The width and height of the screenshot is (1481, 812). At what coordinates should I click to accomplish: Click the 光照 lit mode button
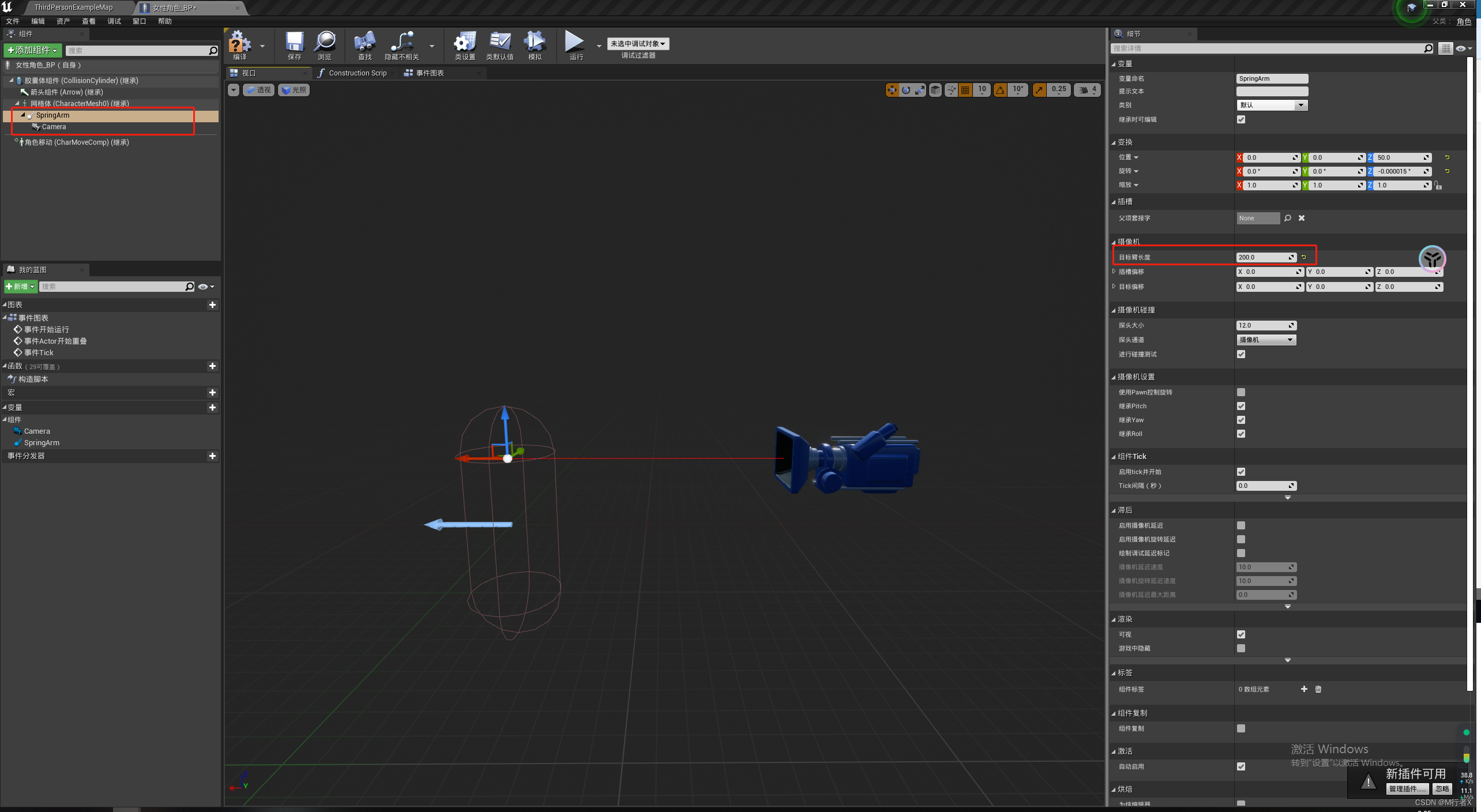tap(294, 90)
